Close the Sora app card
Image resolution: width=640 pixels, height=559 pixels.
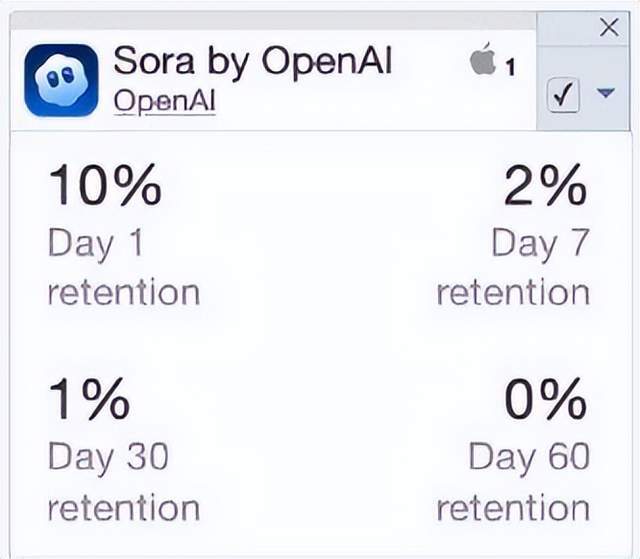(608, 28)
